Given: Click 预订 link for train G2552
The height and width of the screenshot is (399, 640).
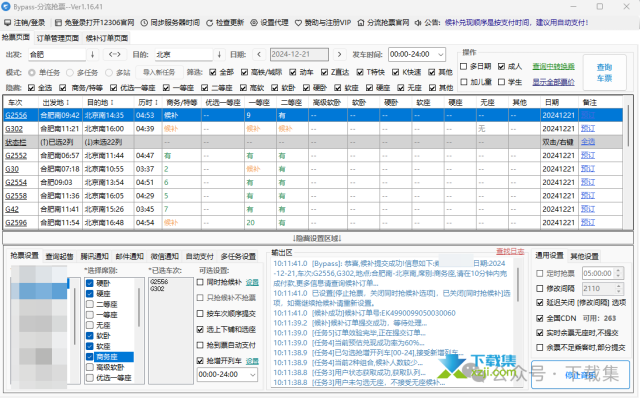Looking at the screenshot, I should point(588,155).
